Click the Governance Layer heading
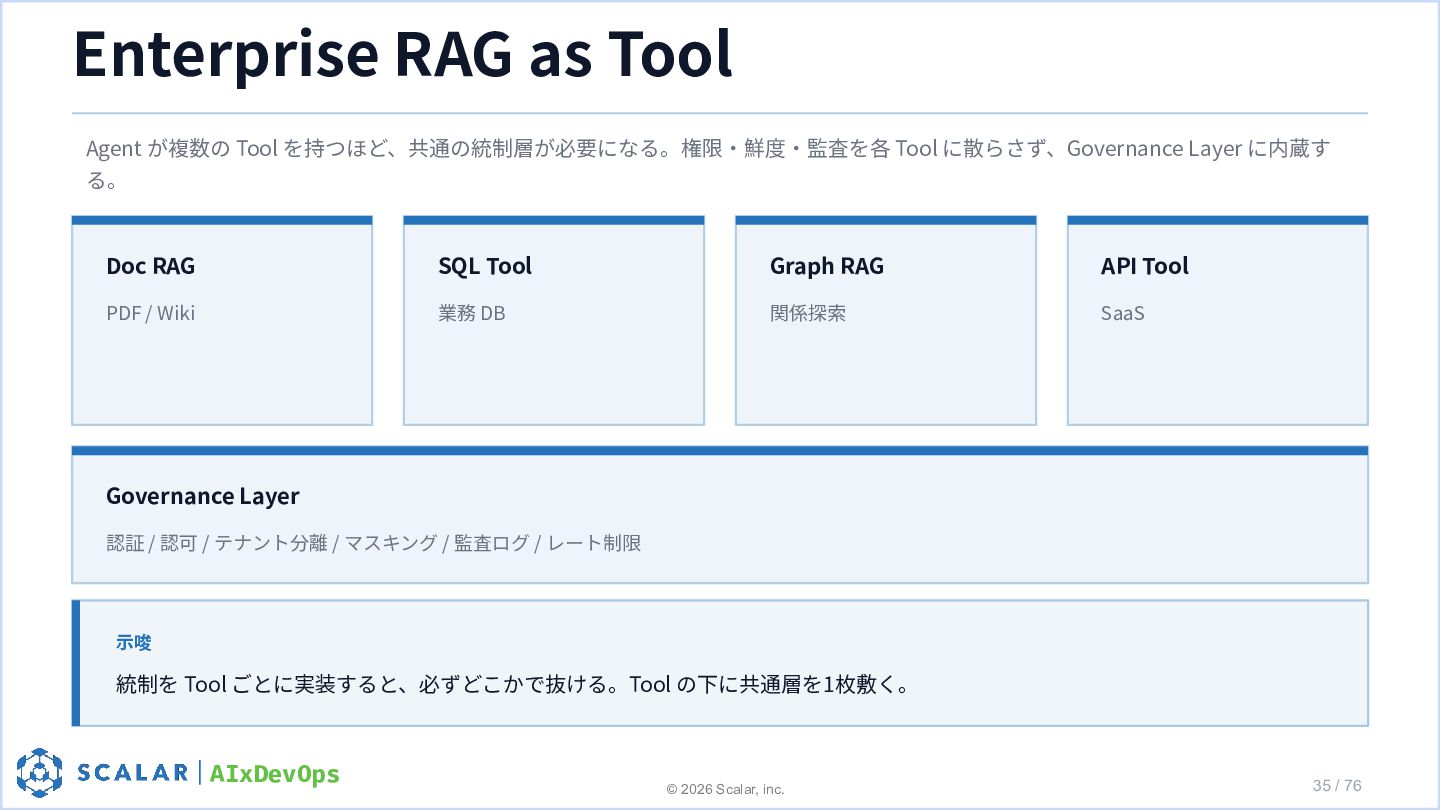 [203, 496]
